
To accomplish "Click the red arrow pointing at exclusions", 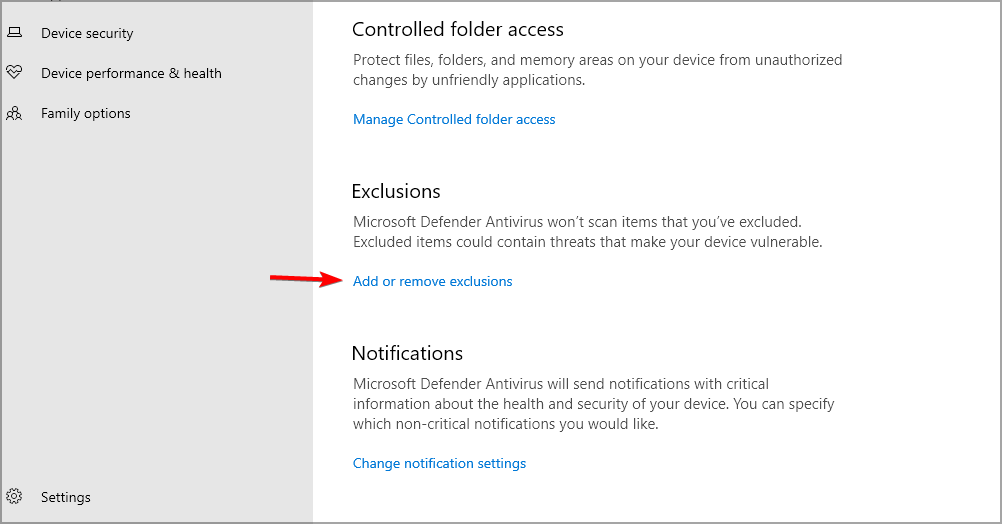I will 306,280.
